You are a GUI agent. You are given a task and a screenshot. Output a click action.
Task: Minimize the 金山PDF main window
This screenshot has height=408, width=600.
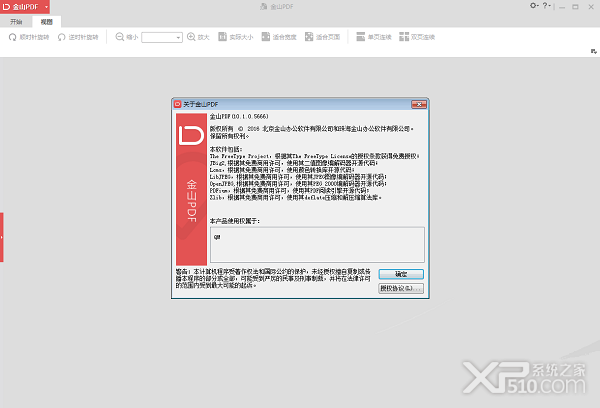[x=562, y=7]
